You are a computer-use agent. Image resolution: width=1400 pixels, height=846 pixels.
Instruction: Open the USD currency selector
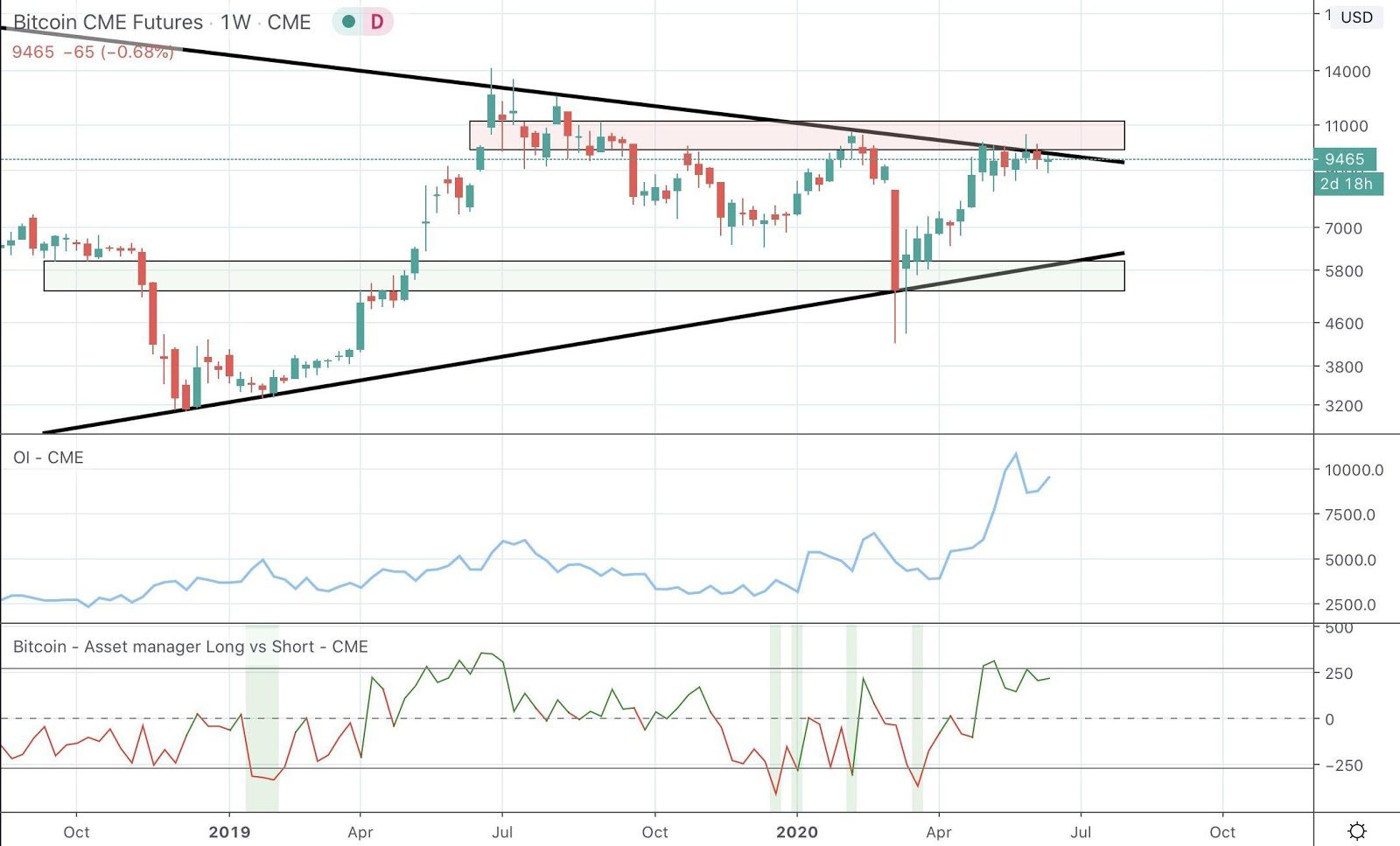tap(1356, 17)
